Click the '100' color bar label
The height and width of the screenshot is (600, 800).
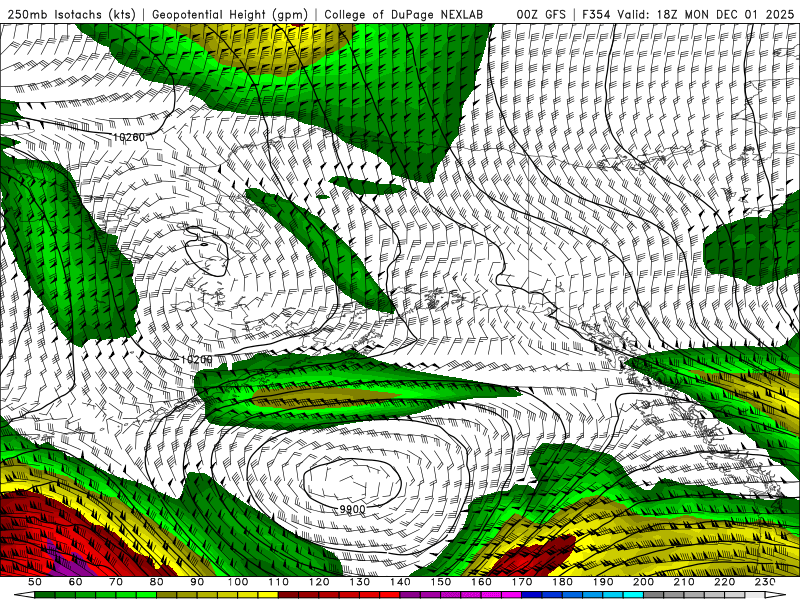tap(238, 582)
